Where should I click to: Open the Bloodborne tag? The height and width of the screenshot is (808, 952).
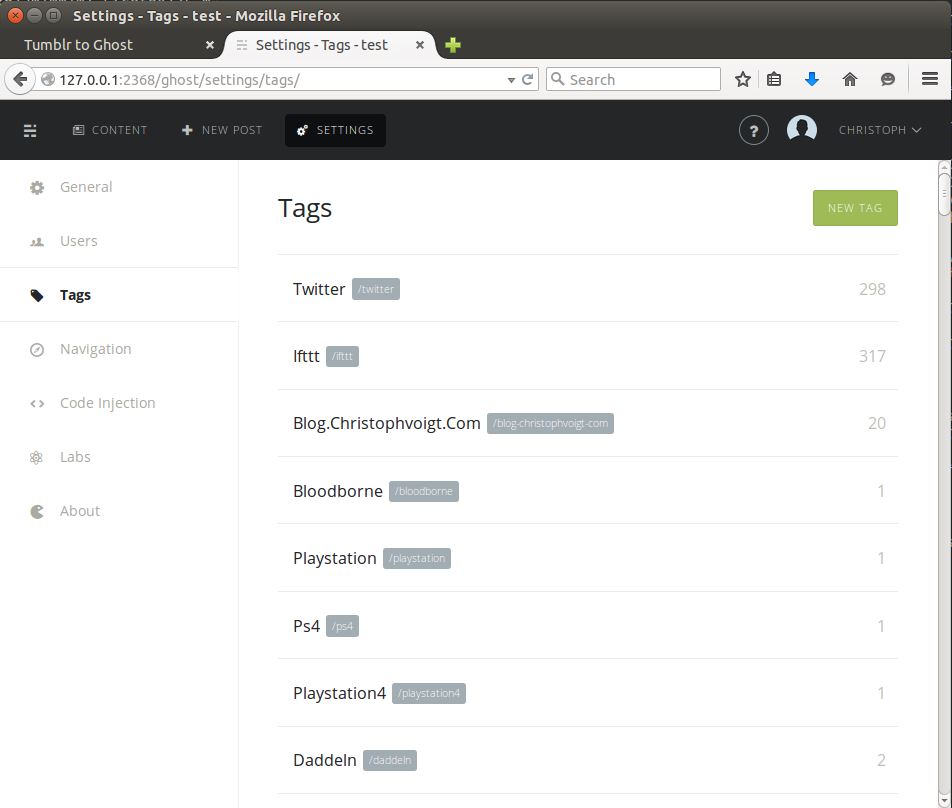click(x=338, y=491)
